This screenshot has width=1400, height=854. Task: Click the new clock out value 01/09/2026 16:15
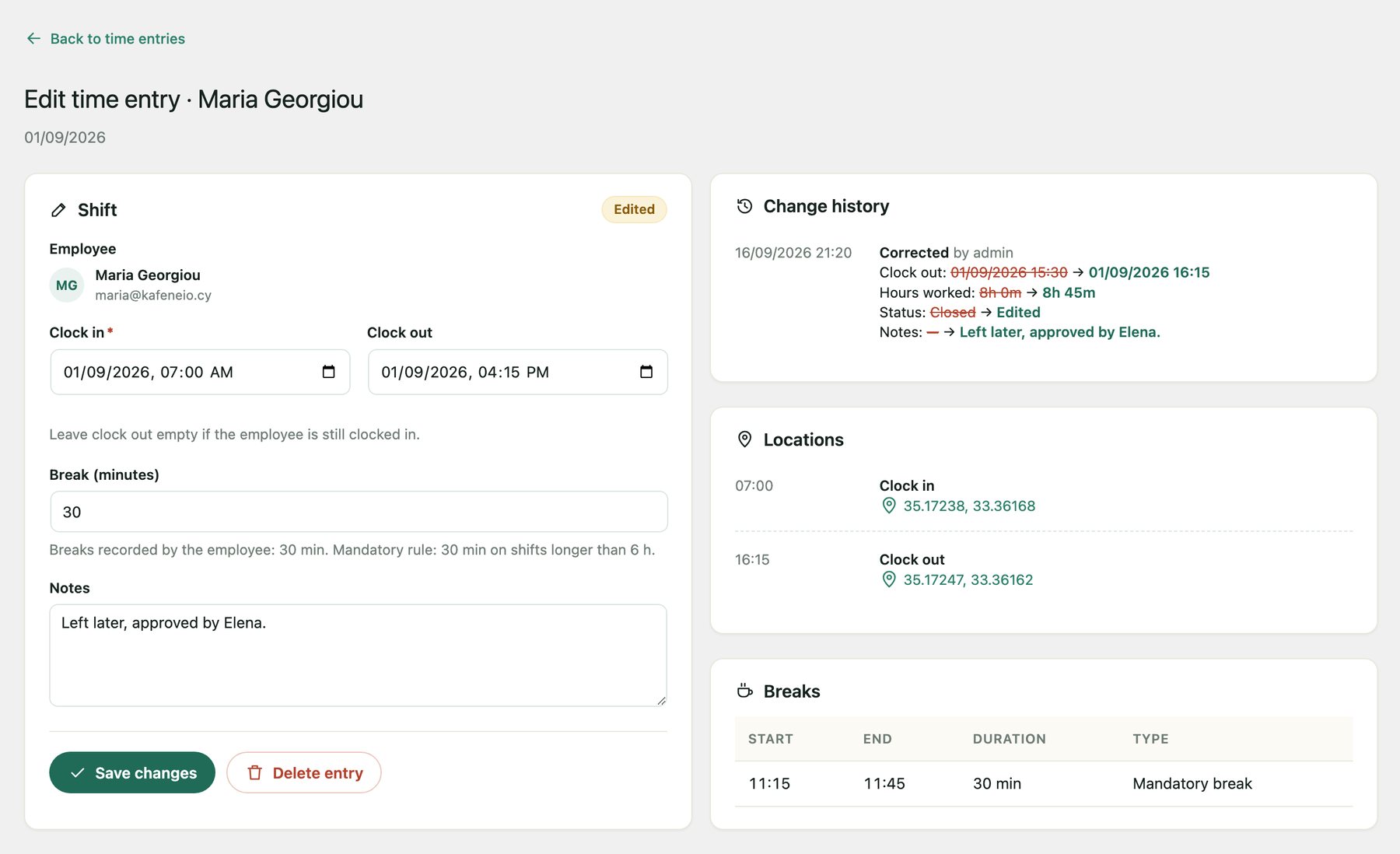[1149, 272]
